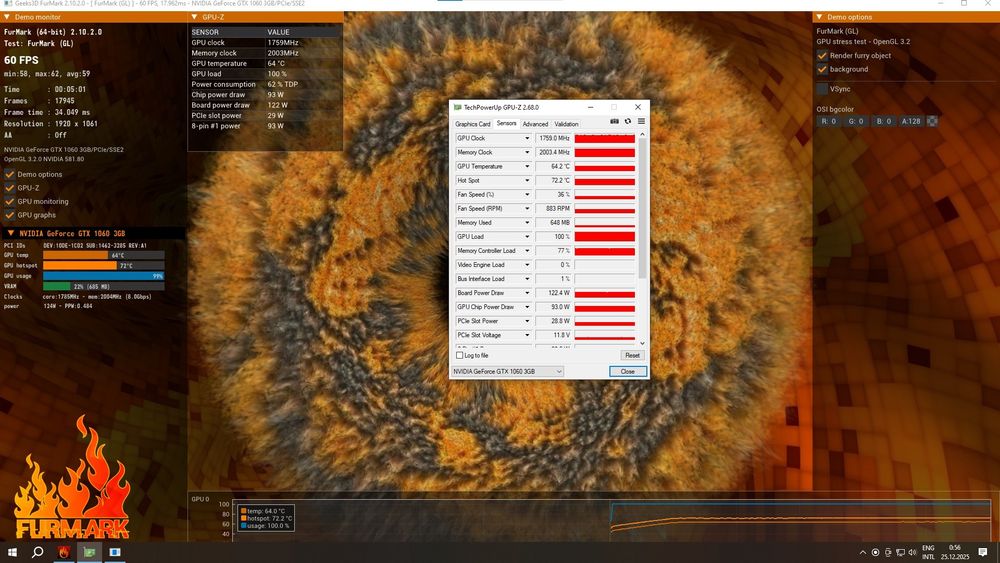Open the PCIe Slot Power dropdown
Image resolution: width=1000 pixels, height=563 pixels.
(527, 321)
